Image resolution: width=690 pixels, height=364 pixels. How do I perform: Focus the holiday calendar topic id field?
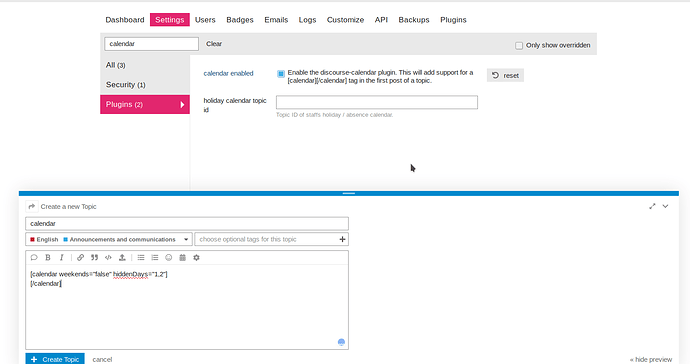tap(377, 102)
